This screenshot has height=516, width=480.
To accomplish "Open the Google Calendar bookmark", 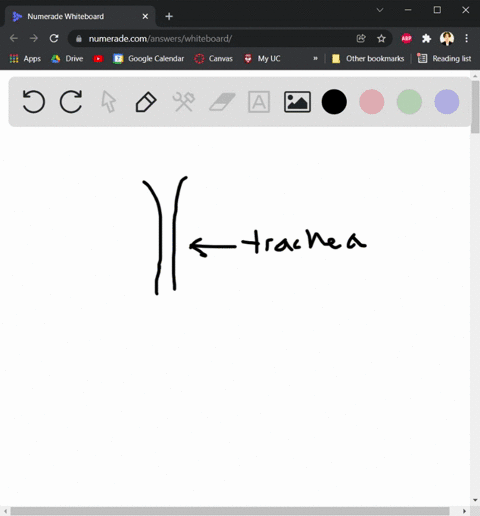I will [149, 59].
